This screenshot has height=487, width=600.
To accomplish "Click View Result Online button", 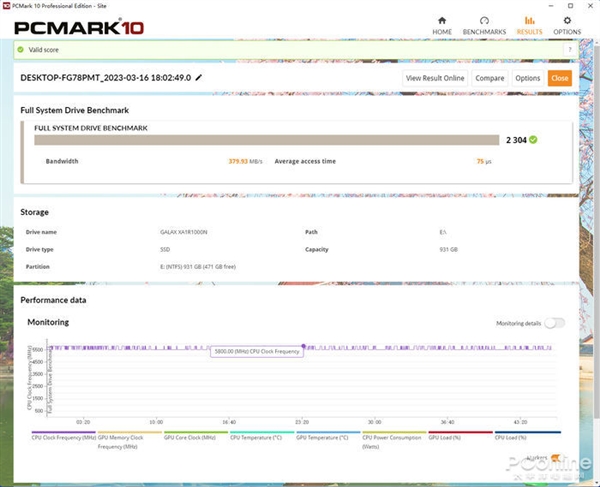I will tap(435, 78).
